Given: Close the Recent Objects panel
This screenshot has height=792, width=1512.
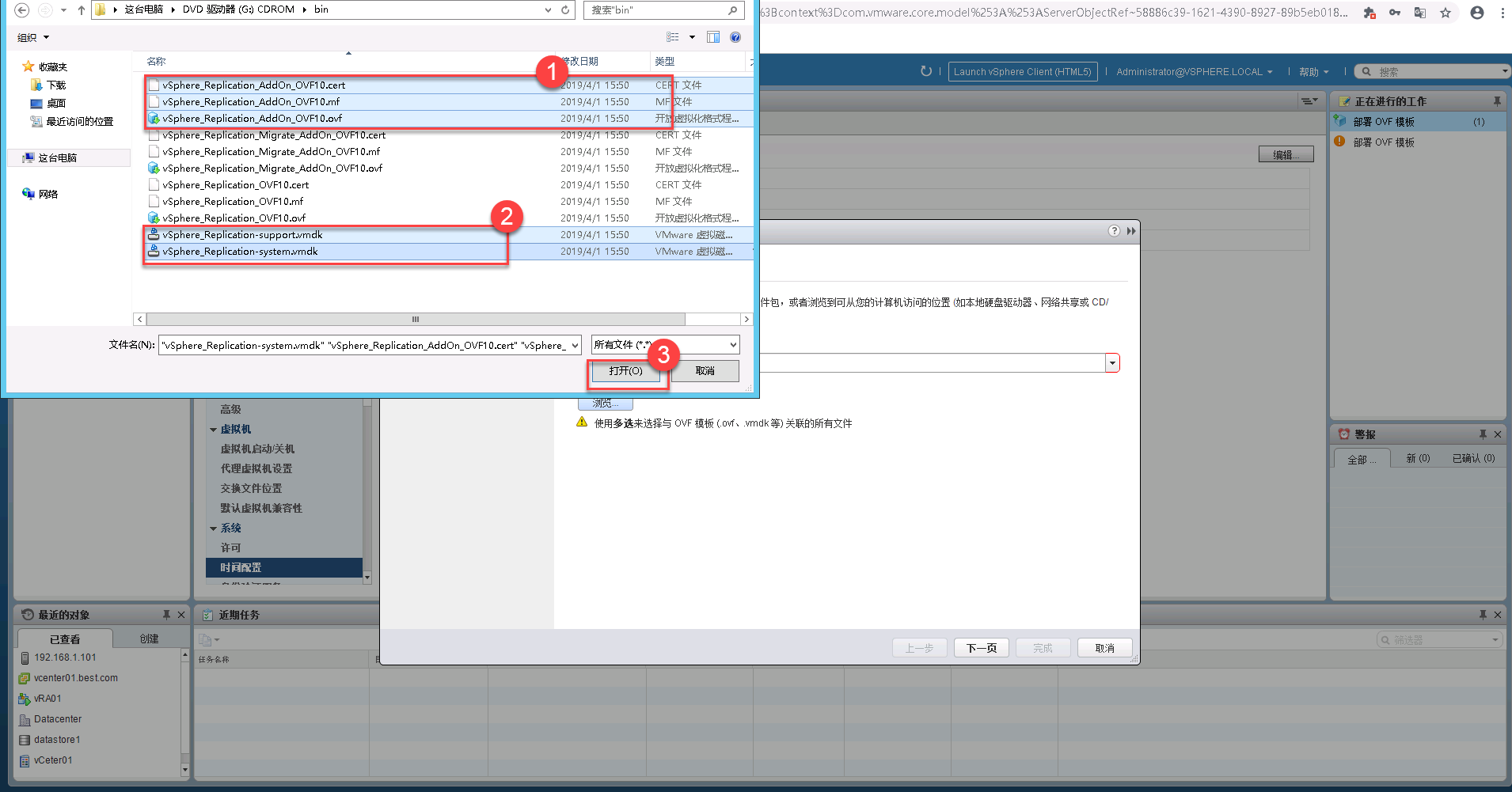Looking at the screenshot, I should 181,615.
